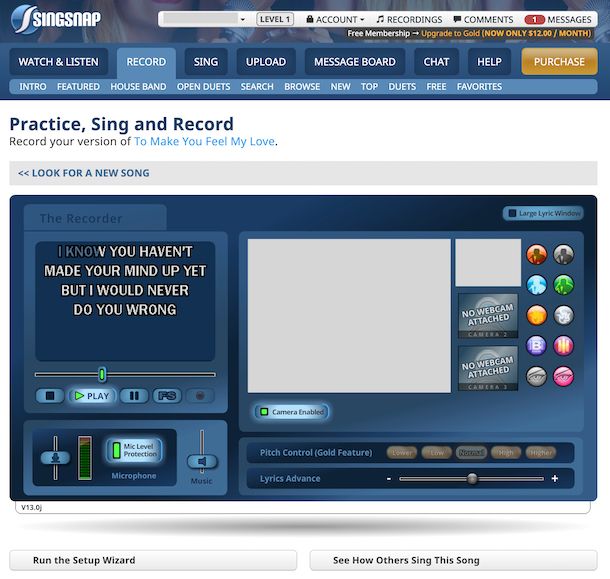610x579 pixels.
Task: Toggle the Camera Enabled switch
Action: point(292,412)
